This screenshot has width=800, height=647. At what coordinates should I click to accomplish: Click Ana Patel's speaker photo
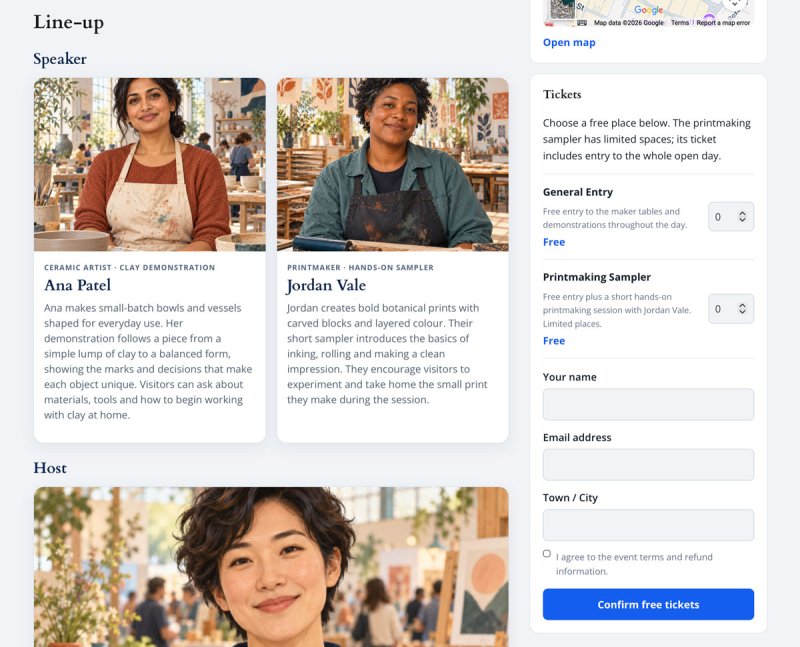click(149, 164)
